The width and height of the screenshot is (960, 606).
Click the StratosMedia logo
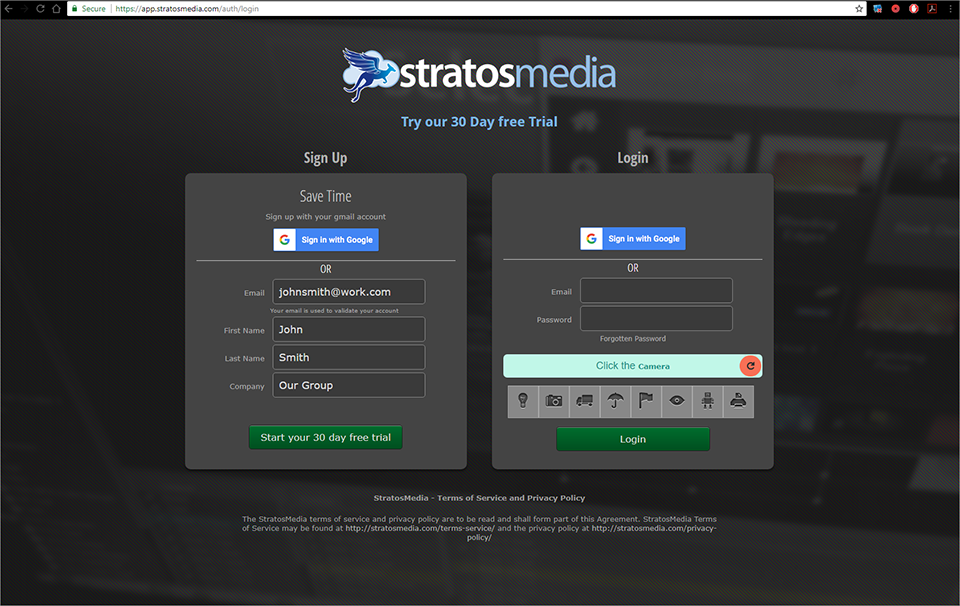point(479,75)
